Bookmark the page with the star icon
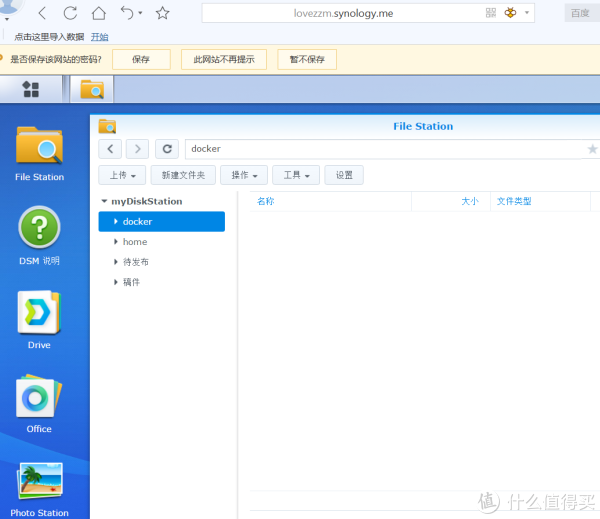Viewport: 600px width, 519px height. [x=162, y=13]
